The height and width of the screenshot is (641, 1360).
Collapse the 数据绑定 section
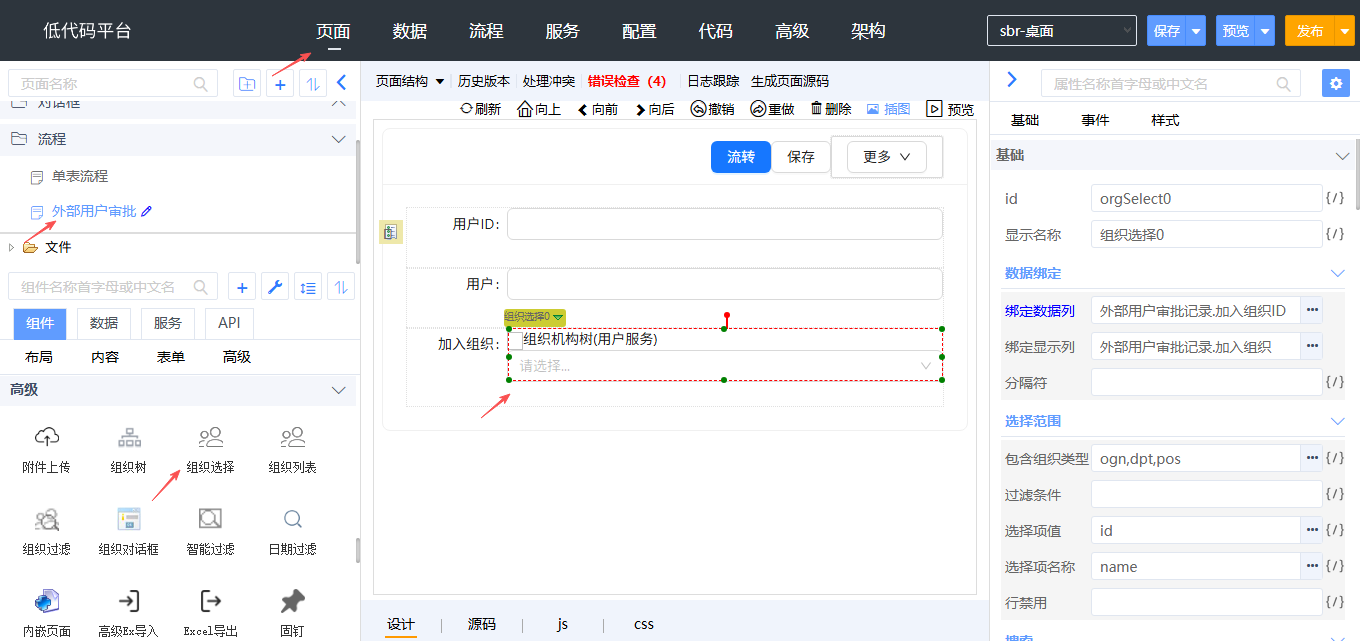[x=1338, y=273]
